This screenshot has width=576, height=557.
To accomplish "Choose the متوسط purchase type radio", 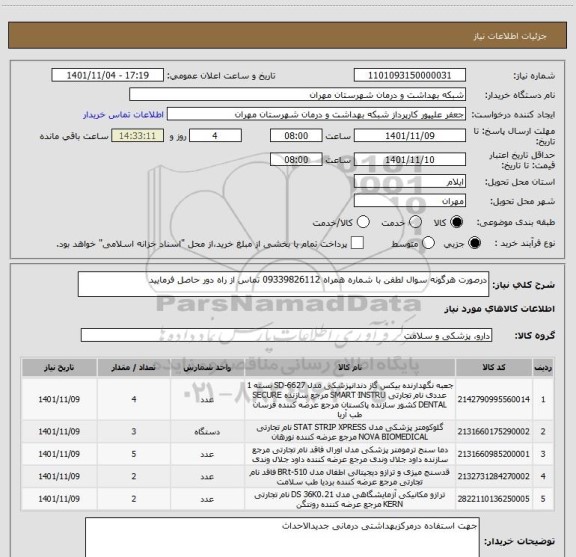I will click(428, 243).
